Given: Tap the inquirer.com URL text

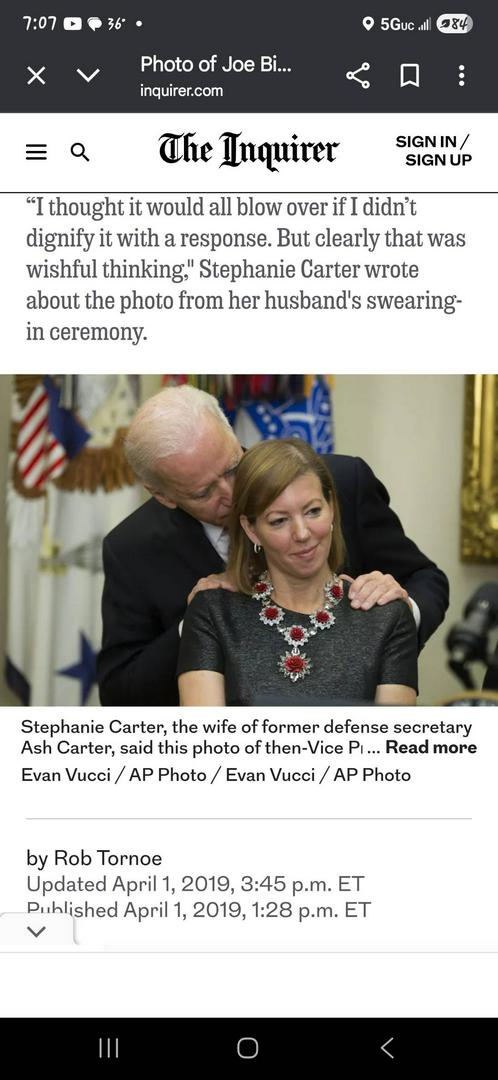Looking at the screenshot, I should point(181,90).
